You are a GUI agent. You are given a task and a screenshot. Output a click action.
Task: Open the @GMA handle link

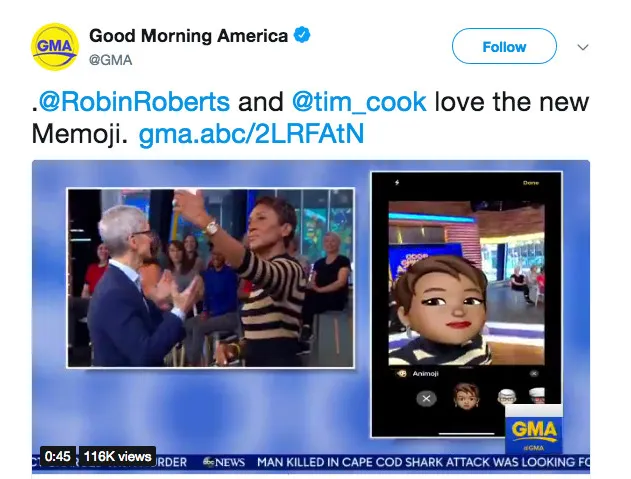coord(110,60)
